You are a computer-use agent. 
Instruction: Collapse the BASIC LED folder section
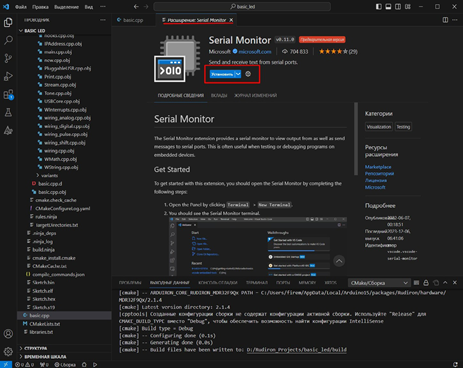64,31
